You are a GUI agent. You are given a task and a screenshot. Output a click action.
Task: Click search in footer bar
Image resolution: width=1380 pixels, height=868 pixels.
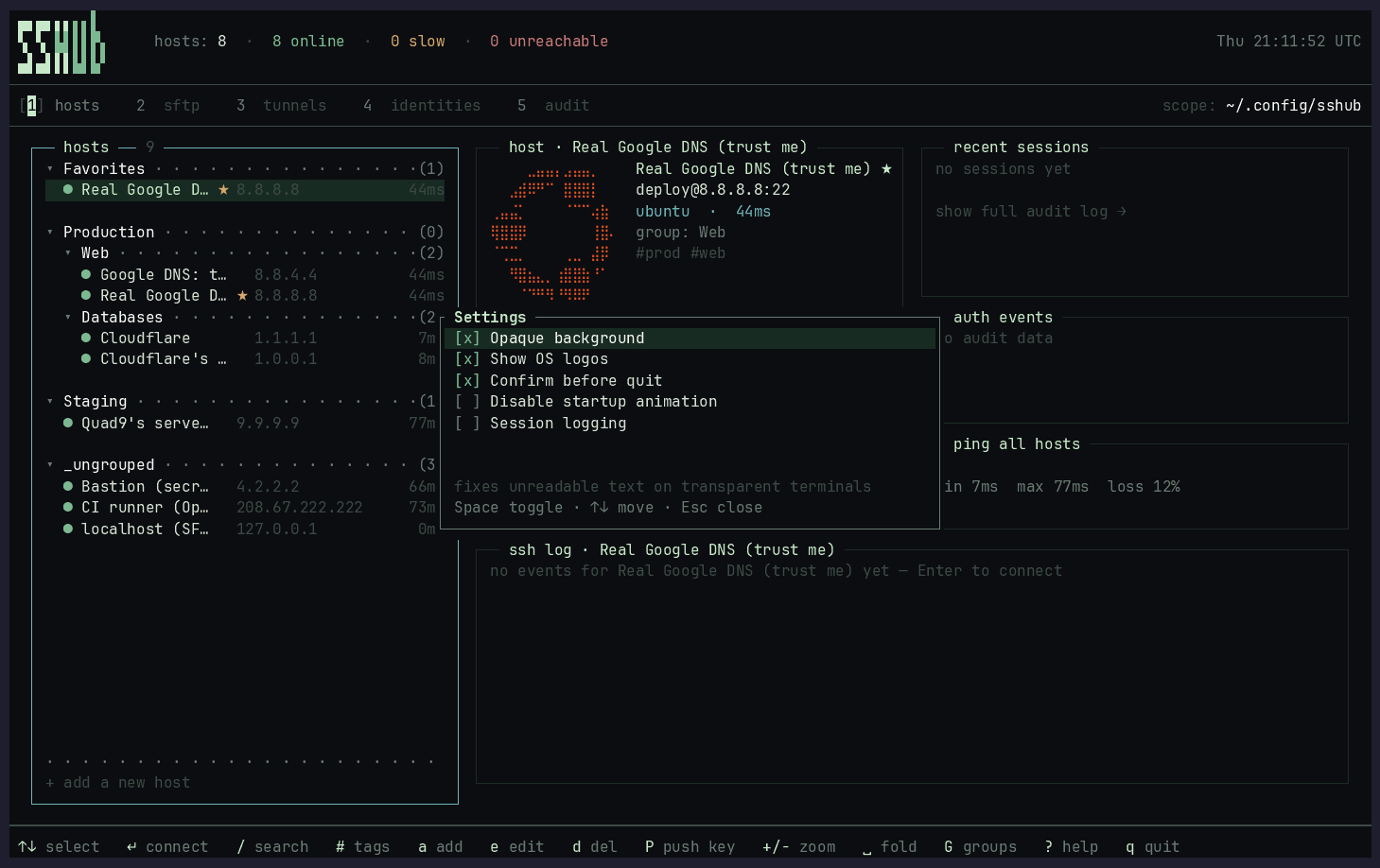272,846
